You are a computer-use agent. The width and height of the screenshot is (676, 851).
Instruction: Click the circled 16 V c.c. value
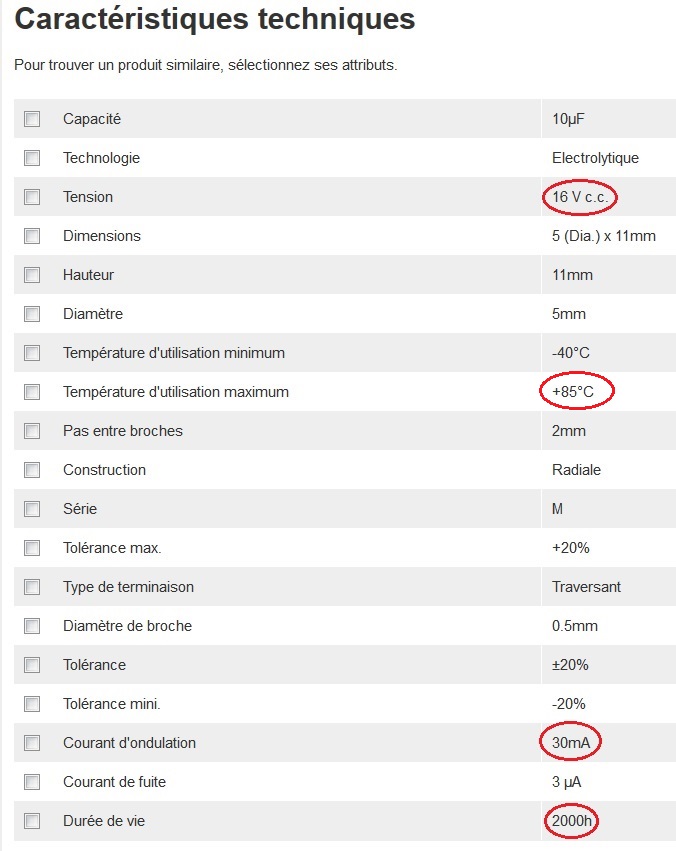[x=579, y=197]
